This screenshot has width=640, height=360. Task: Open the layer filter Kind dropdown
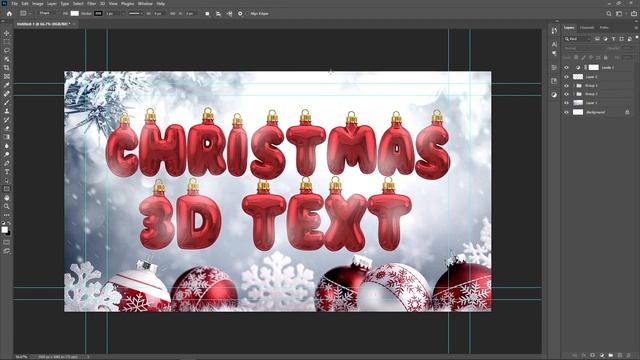click(x=578, y=39)
